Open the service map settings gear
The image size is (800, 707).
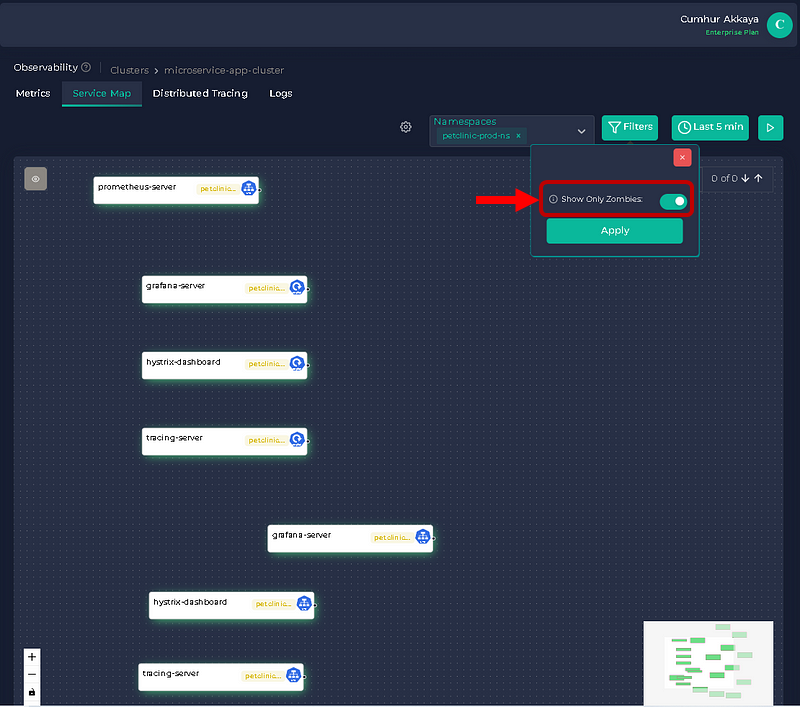pyautogui.click(x=406, y=127)
